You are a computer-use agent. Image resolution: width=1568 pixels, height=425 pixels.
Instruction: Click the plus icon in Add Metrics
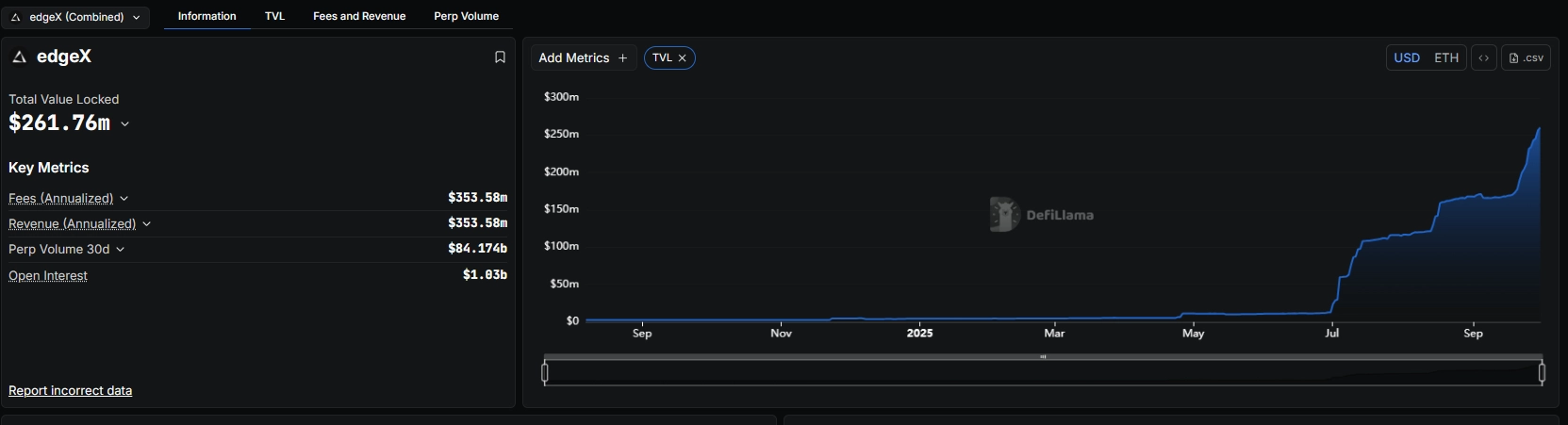(622, 58)
